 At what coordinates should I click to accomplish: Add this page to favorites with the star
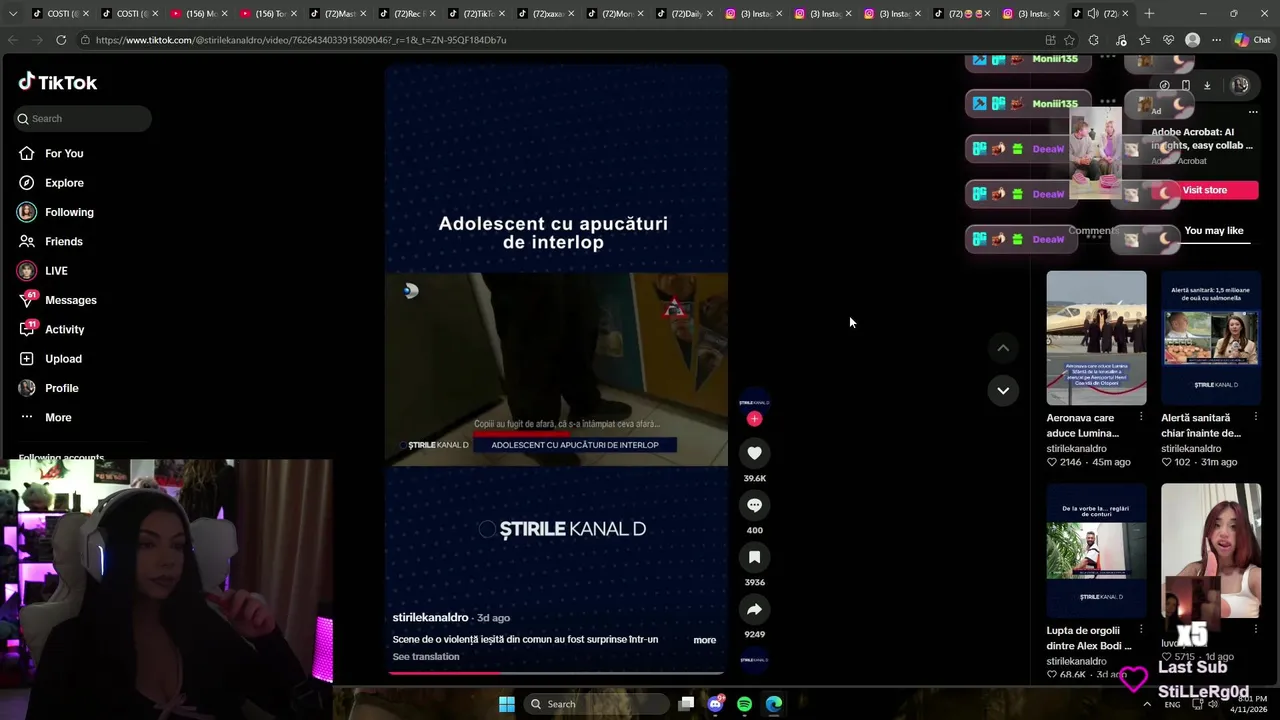click(x=1070, y=40)
